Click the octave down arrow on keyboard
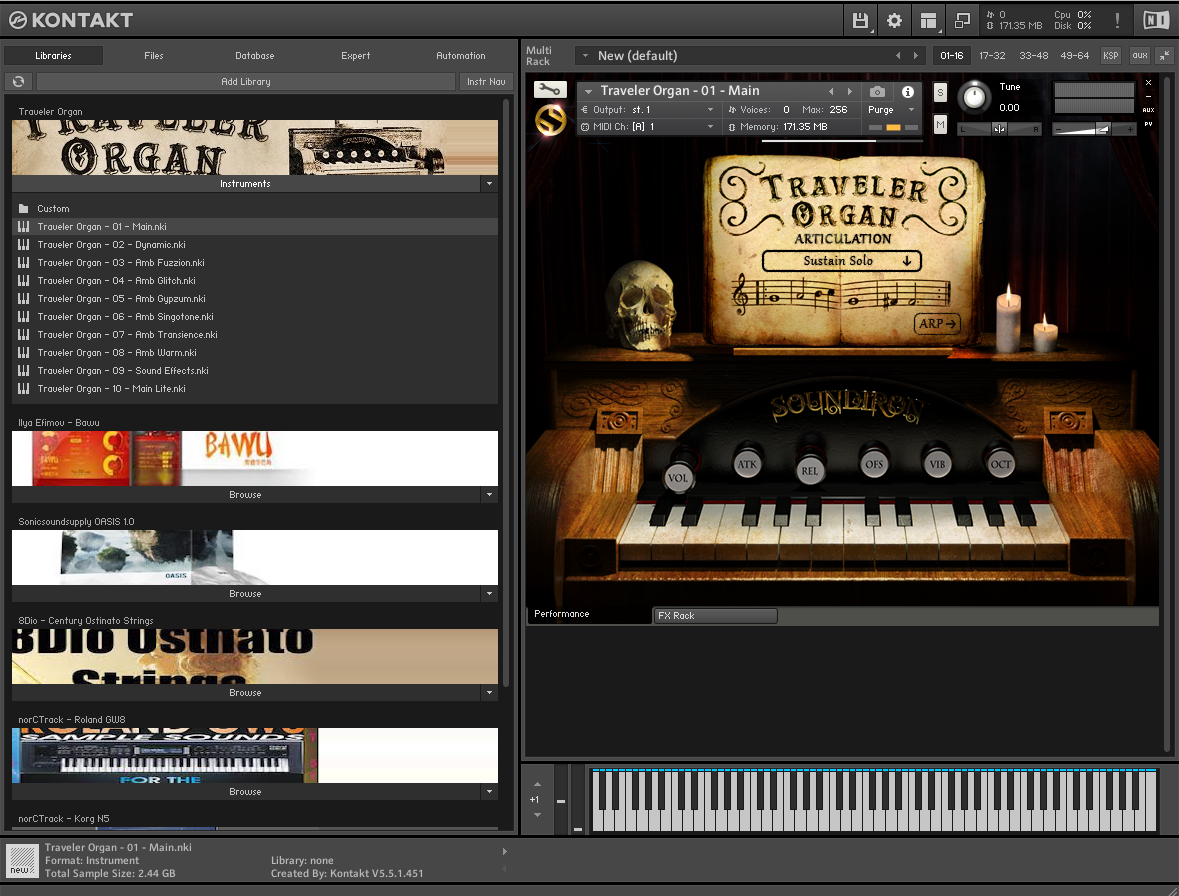The width and height of the screenshot is (1179, 896). click(x=537, y=815)
